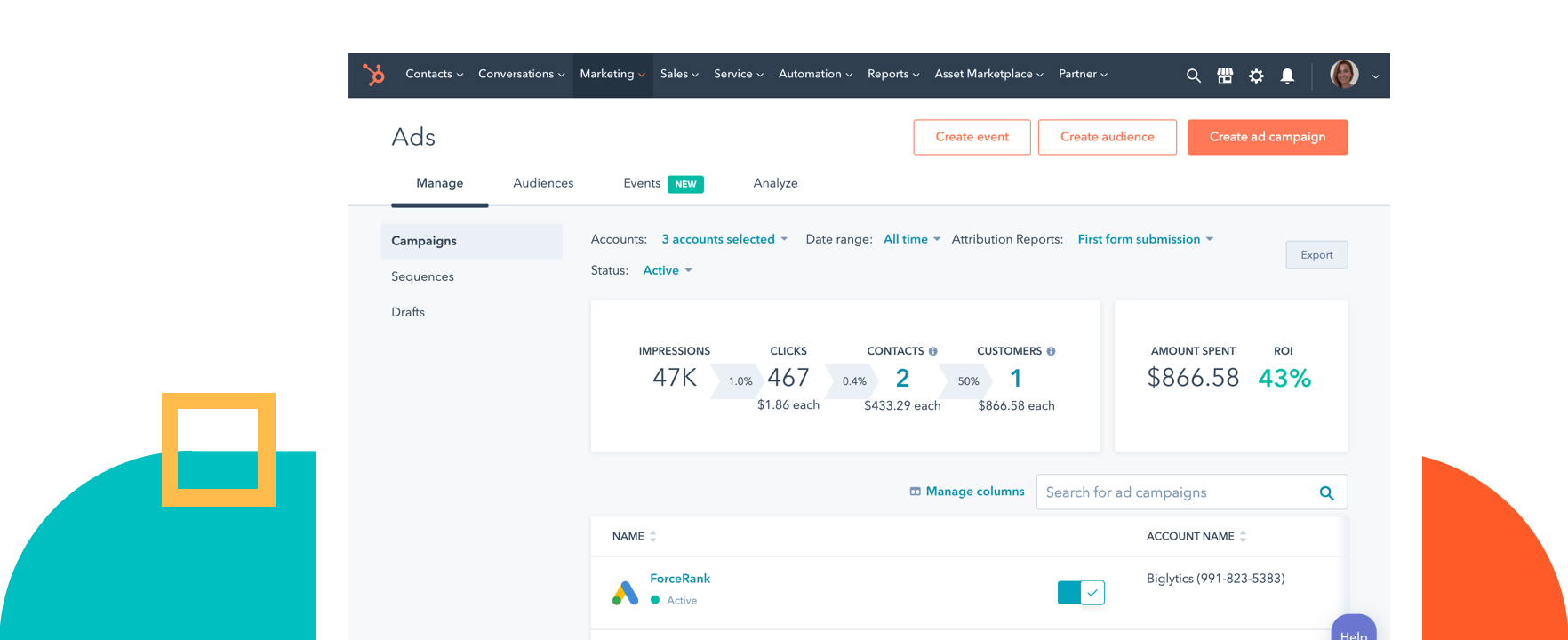
Task: Open the First form submission dropdown
Action: coord(1146,239)
